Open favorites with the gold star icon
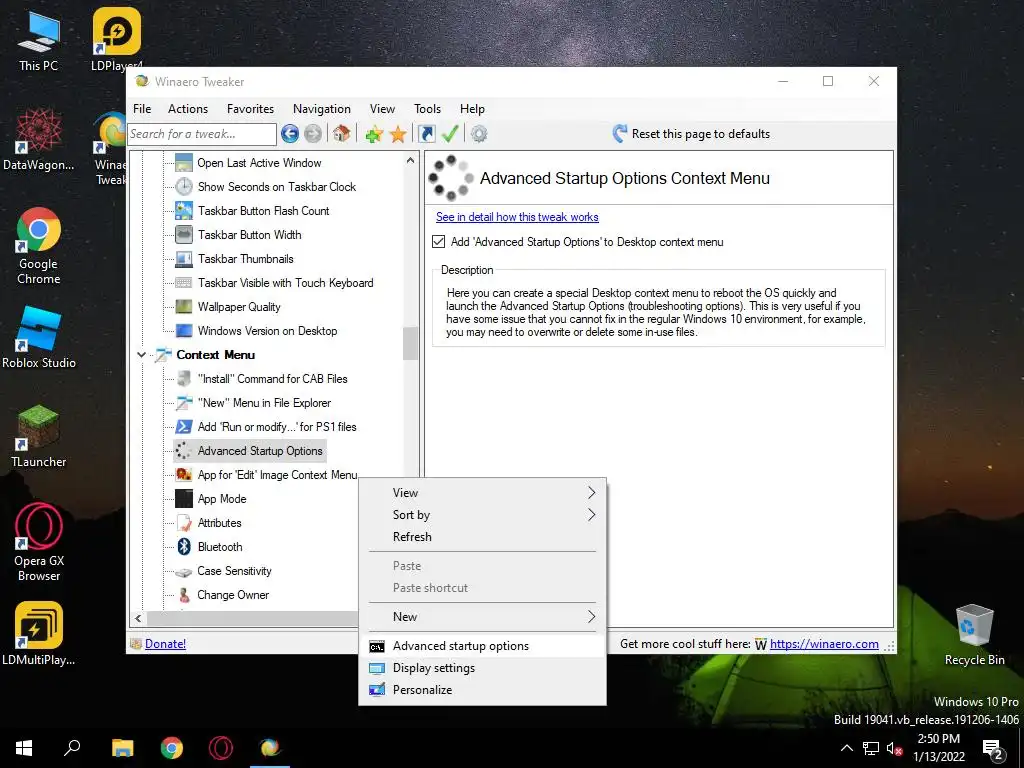Viewport: 1024px width, 768px height. (398, 134)
